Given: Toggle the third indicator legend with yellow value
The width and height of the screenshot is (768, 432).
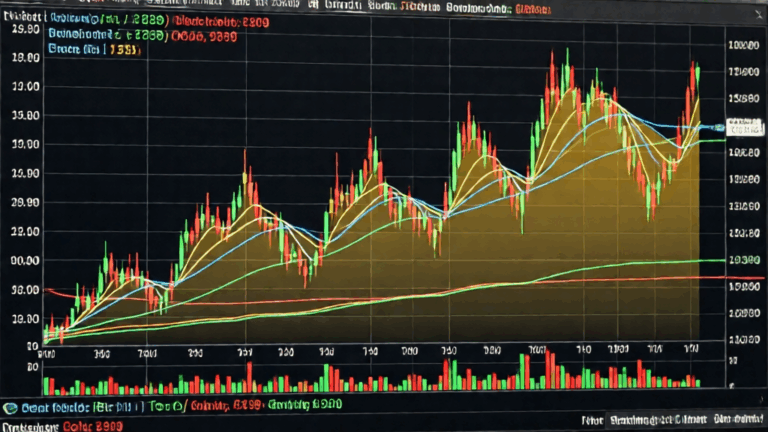Looking at the screenshot, I should pos(94,49).
